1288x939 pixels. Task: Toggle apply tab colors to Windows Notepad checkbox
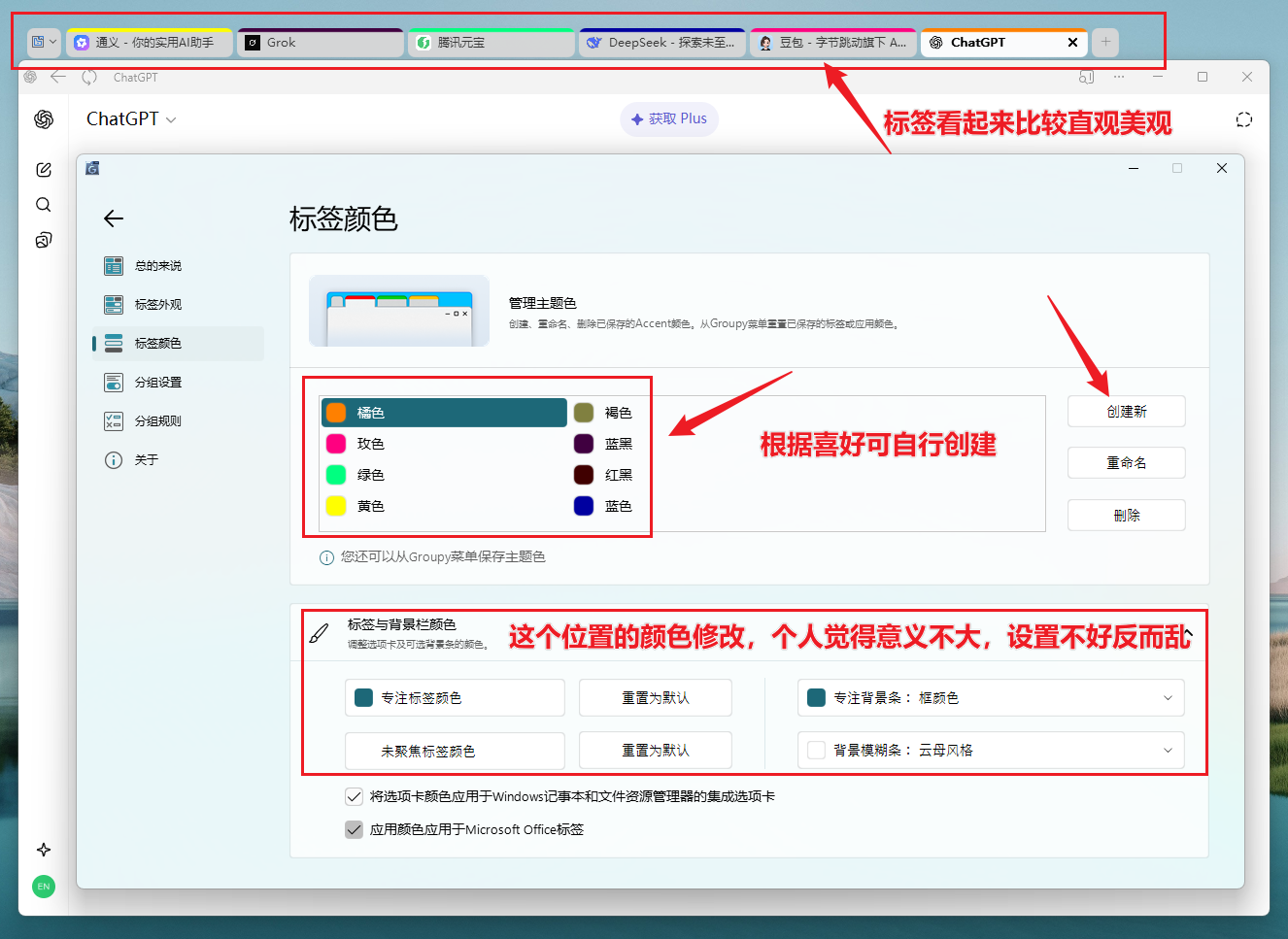pos(355,796)
